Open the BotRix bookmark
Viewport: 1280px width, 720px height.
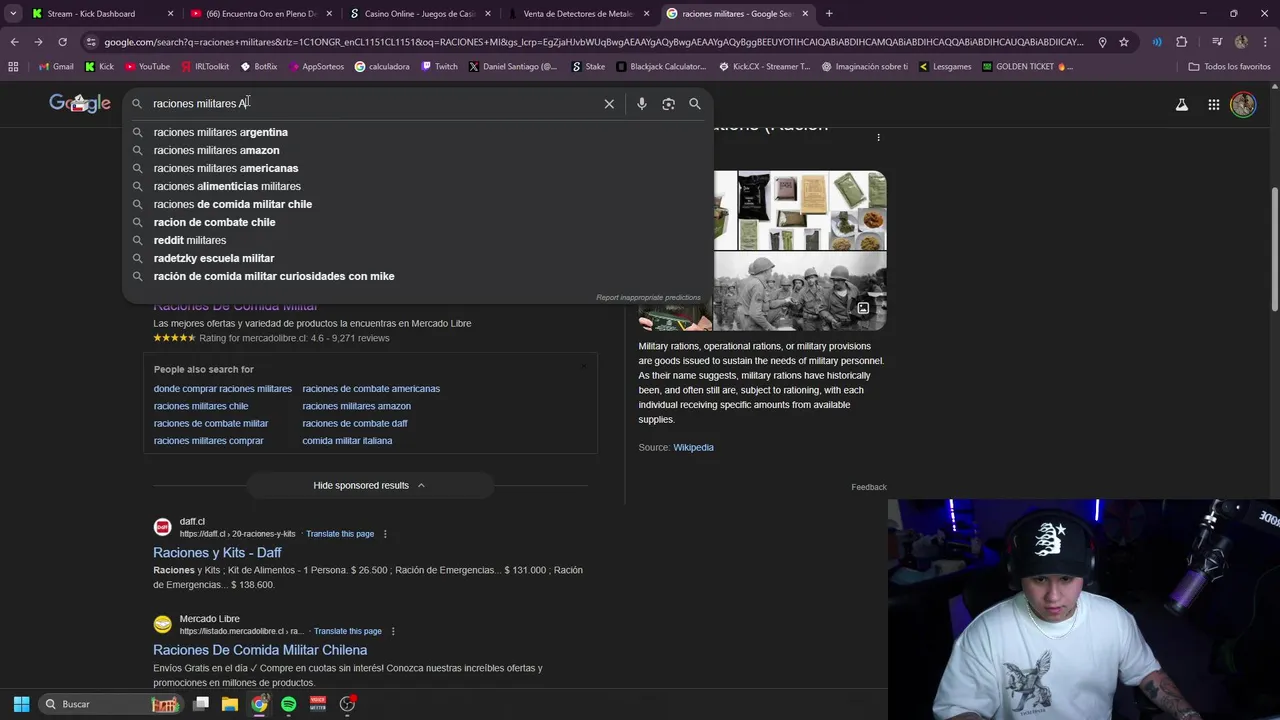click(259, 67)
